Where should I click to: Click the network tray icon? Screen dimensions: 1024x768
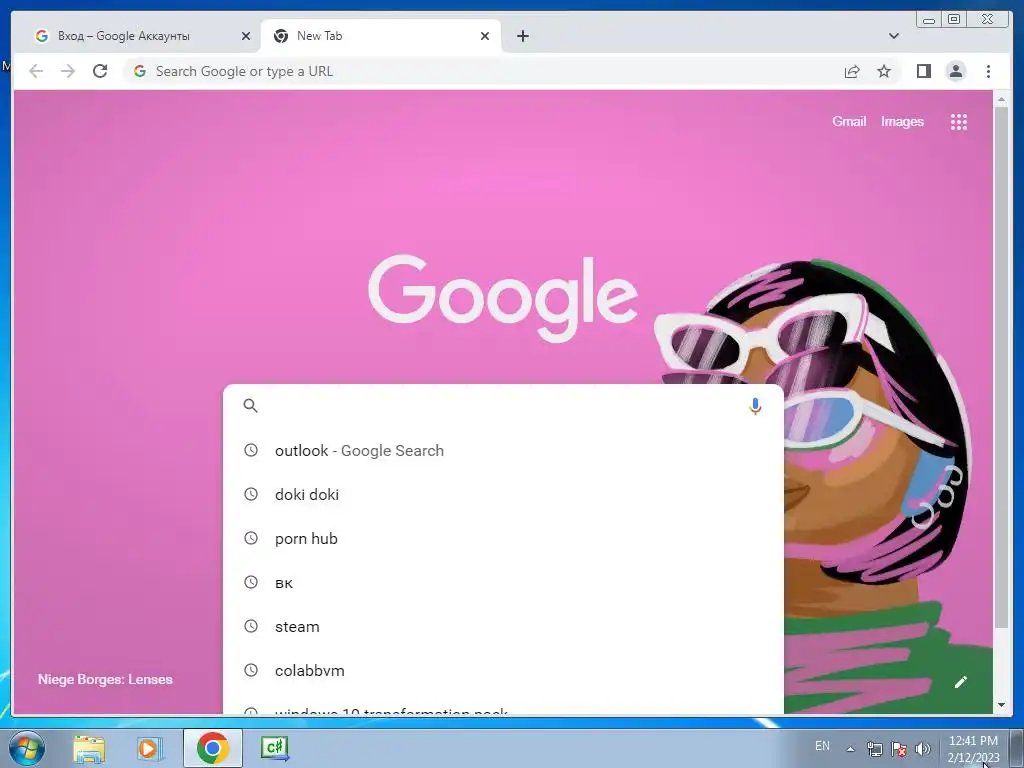[874, 749]
